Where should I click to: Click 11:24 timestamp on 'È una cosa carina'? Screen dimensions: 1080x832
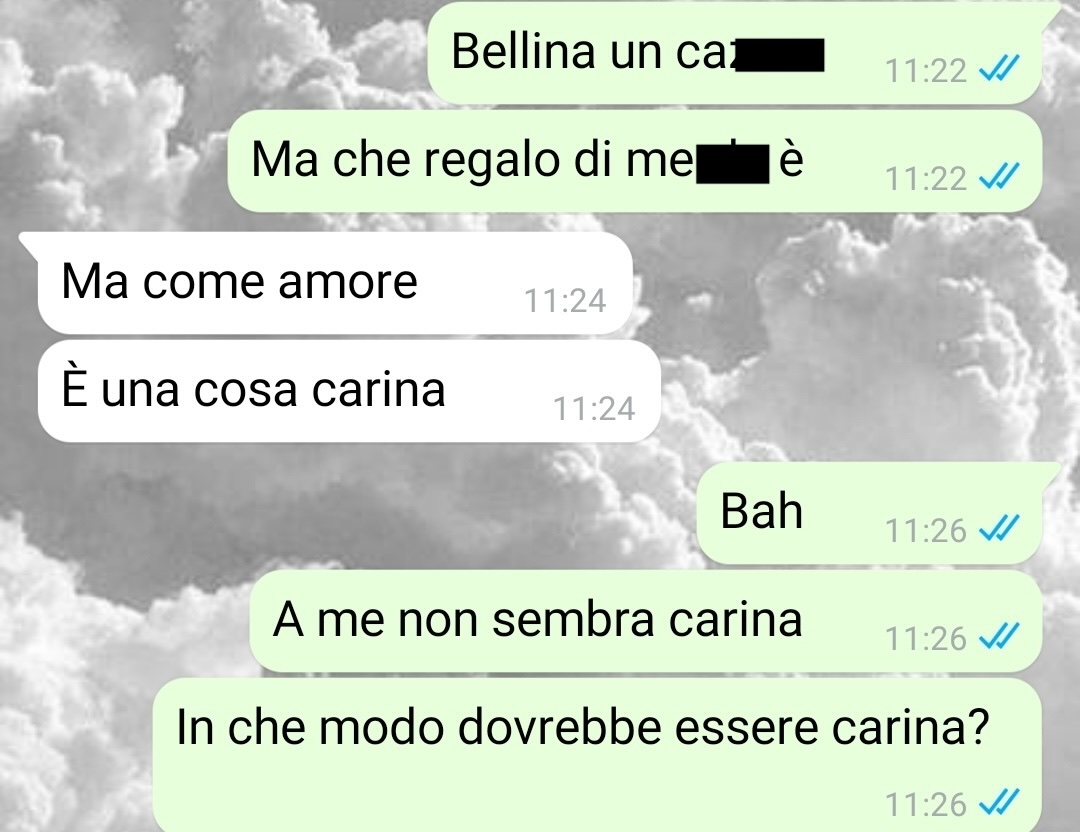(594, 409)
